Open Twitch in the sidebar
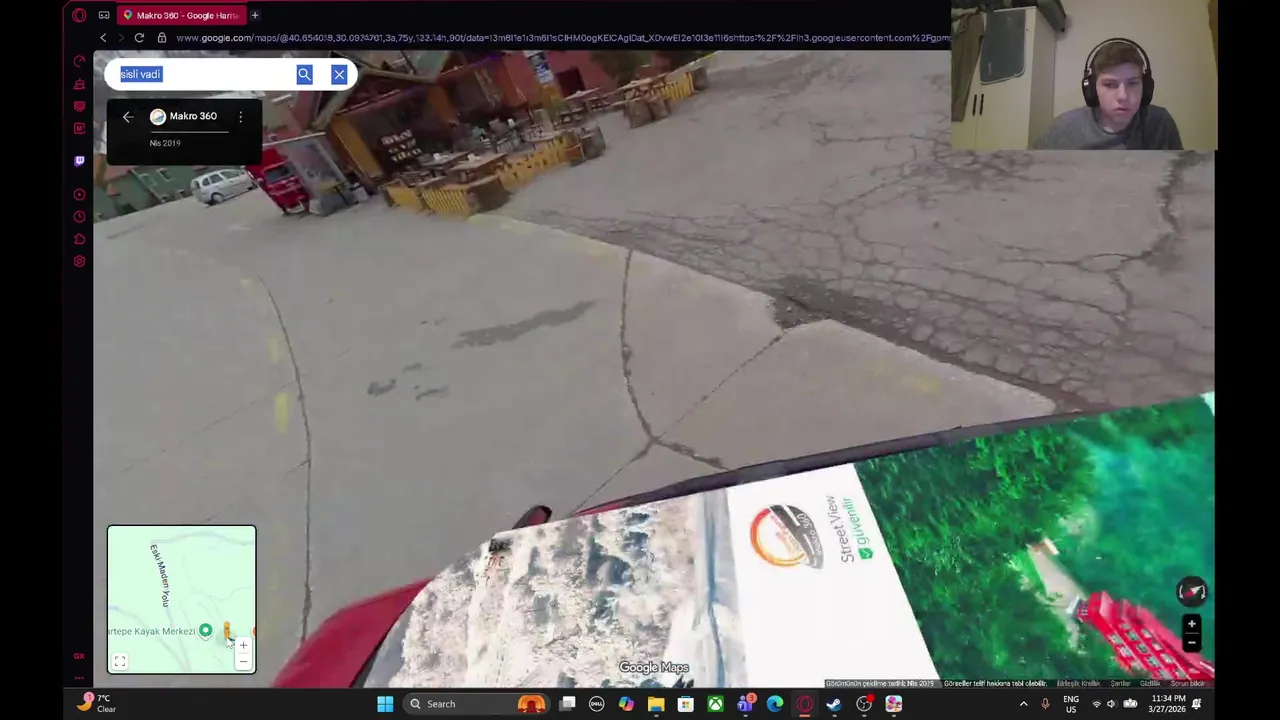Screen dimensions: 1280x720 pos(79,160)
